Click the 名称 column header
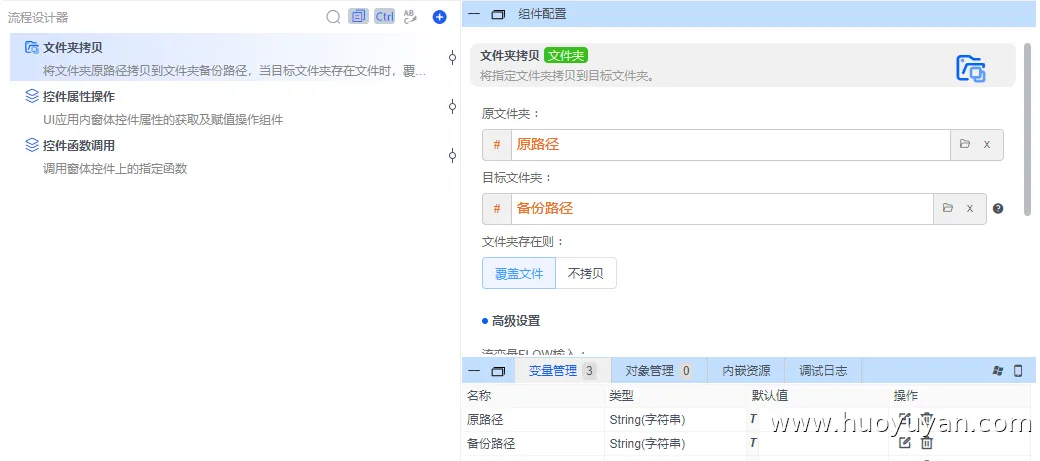This screenshot has height=461, width=1040. [x=479, y=396]
